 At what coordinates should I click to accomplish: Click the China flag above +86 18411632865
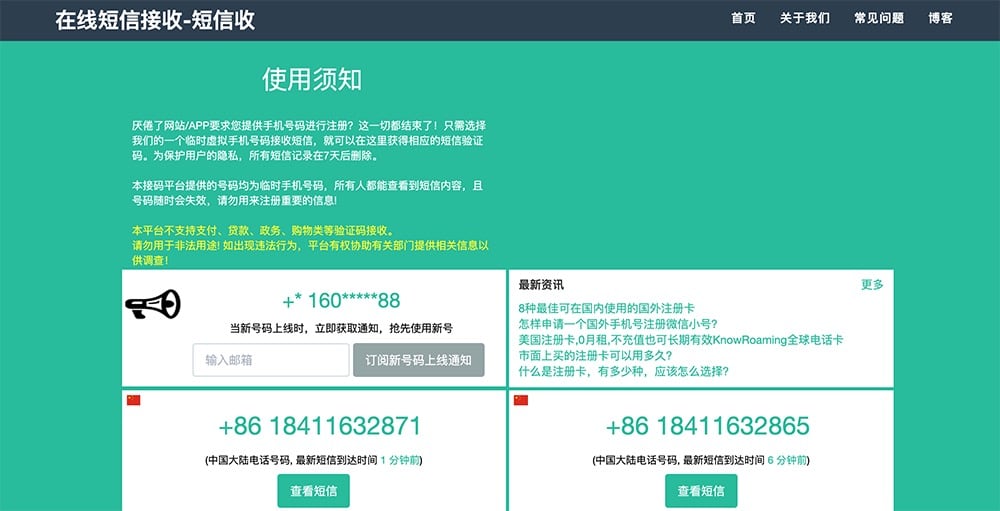[521, 400]
